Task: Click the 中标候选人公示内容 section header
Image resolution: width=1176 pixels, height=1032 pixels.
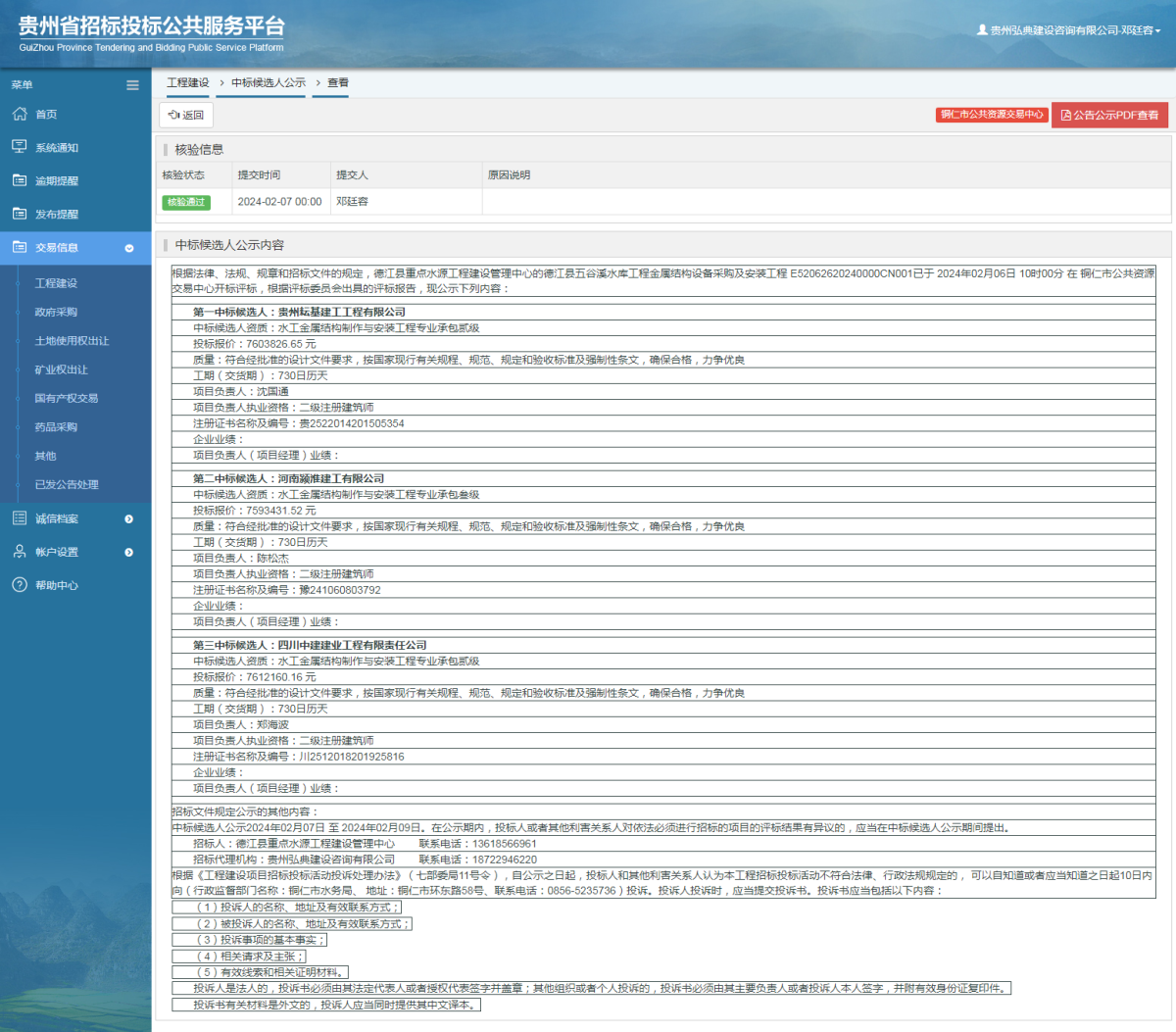Action: point(229,245)
